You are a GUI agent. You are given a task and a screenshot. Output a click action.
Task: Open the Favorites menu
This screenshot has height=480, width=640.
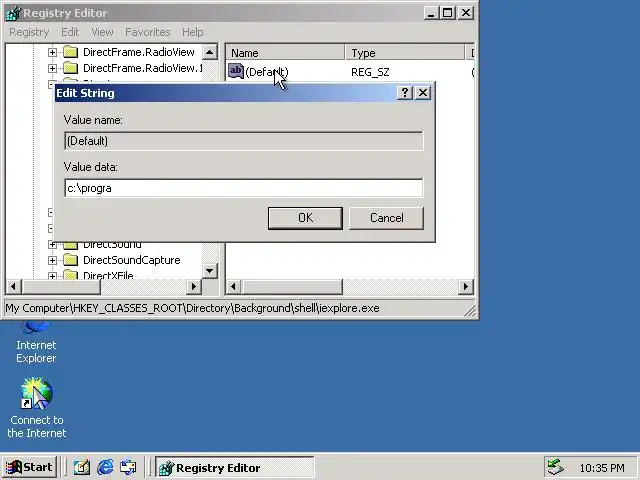[x=147, y=32]
